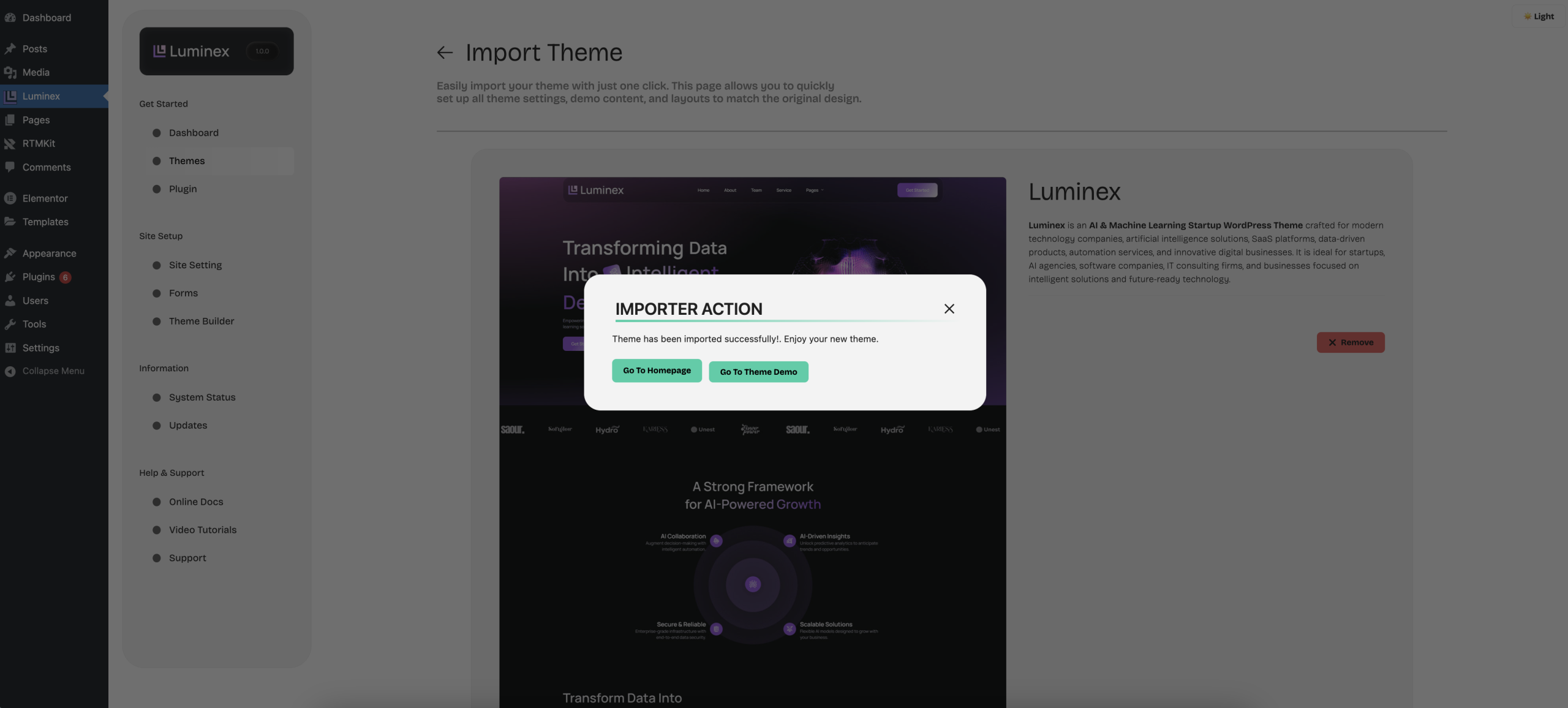Open the Elementor menu icon
The height and width of the screenshot is (708, 1568).
pos(10,198)
